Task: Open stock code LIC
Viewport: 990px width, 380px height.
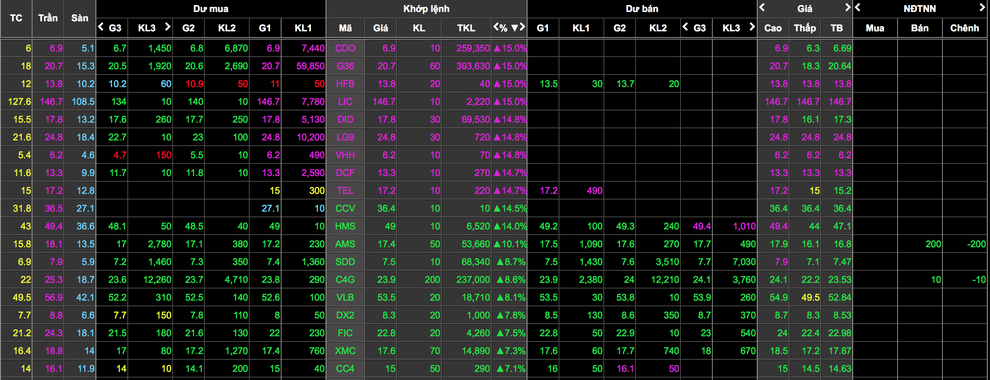Action: coord(345,101)
